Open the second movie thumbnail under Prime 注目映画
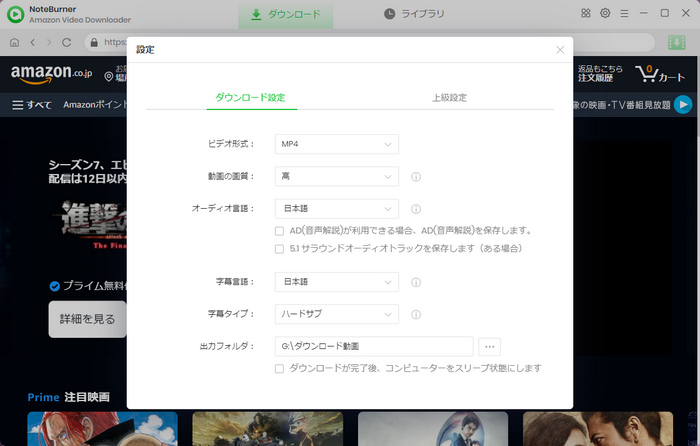Viewport: 700px width, 446px height. 268,429
